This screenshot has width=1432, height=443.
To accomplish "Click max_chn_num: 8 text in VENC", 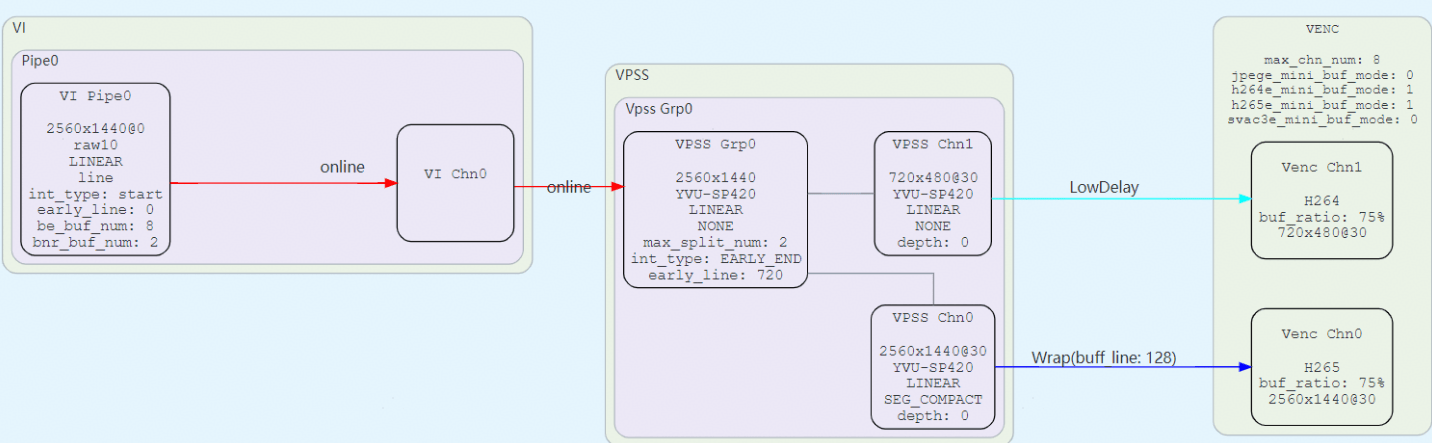I will (x=1321, y=61).
